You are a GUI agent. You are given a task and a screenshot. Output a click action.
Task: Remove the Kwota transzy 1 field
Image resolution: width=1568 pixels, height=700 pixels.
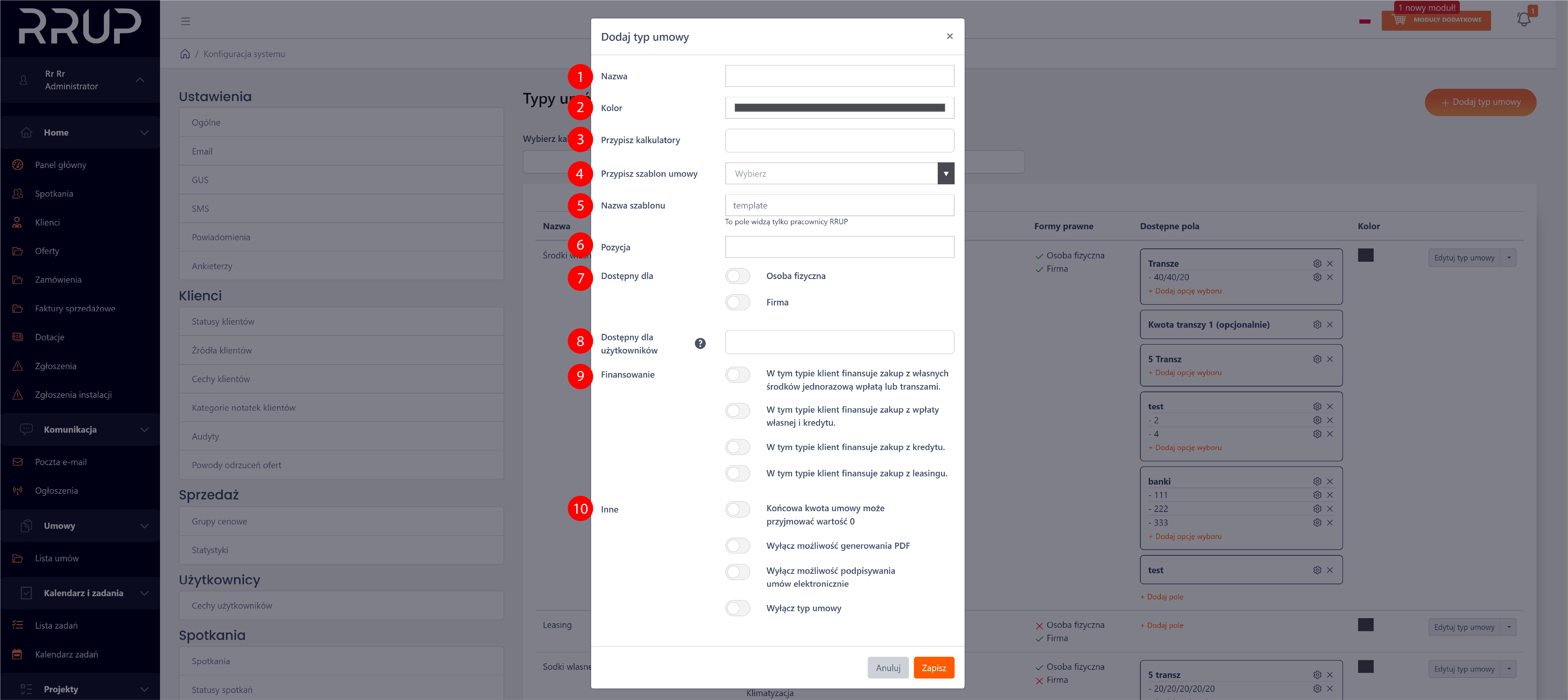[1330, 325]
